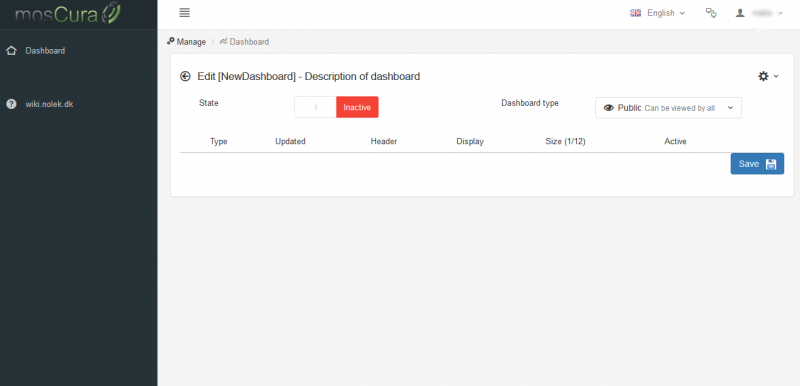Screen dimensions: 800x386
Task: Click the Active column header
Action: point(675,141)
